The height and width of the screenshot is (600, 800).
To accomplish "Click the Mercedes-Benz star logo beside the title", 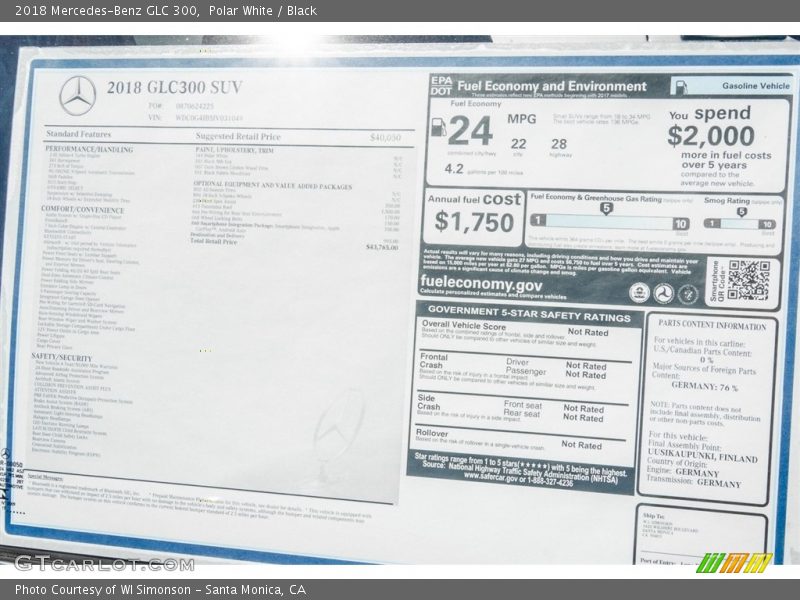I will point(78,95).
